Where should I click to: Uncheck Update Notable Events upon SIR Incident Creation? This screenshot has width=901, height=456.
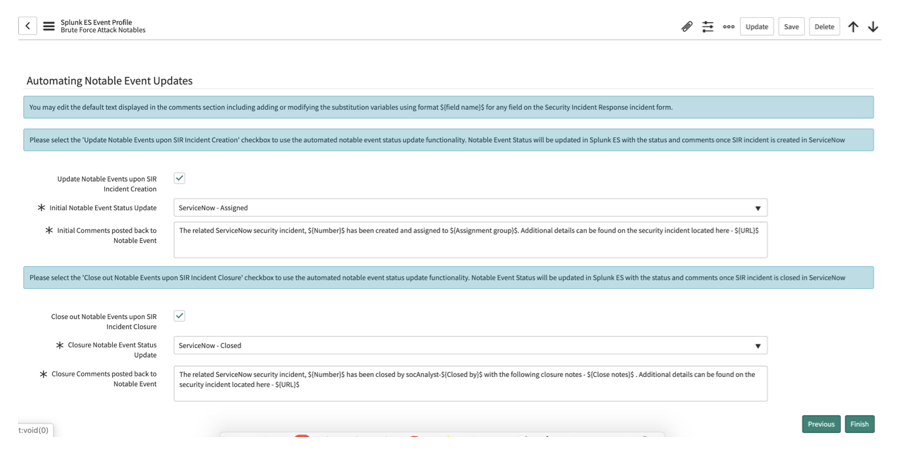click(x=179, y=178)
